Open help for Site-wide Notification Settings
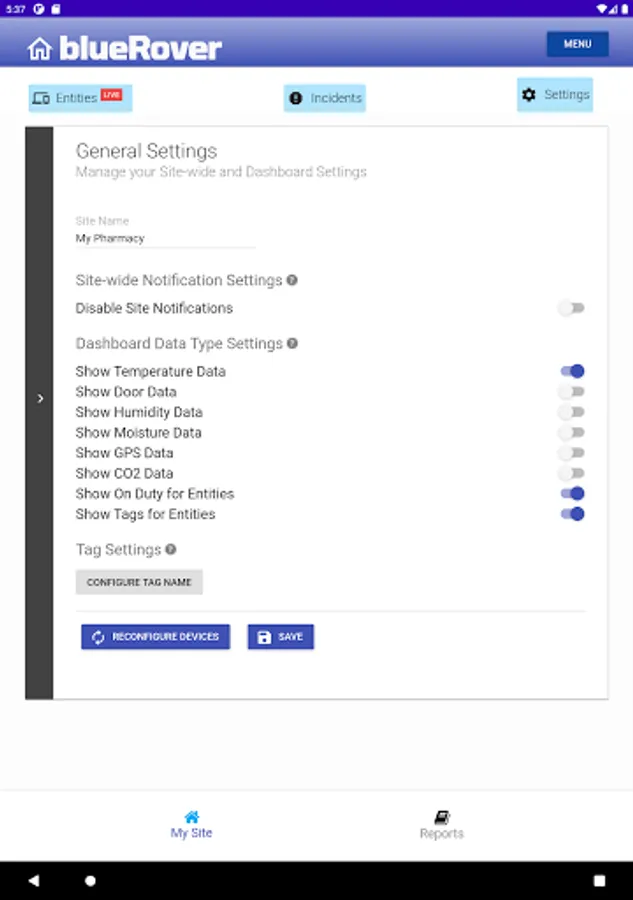The image size is (633, 900). tap(292, 280)
